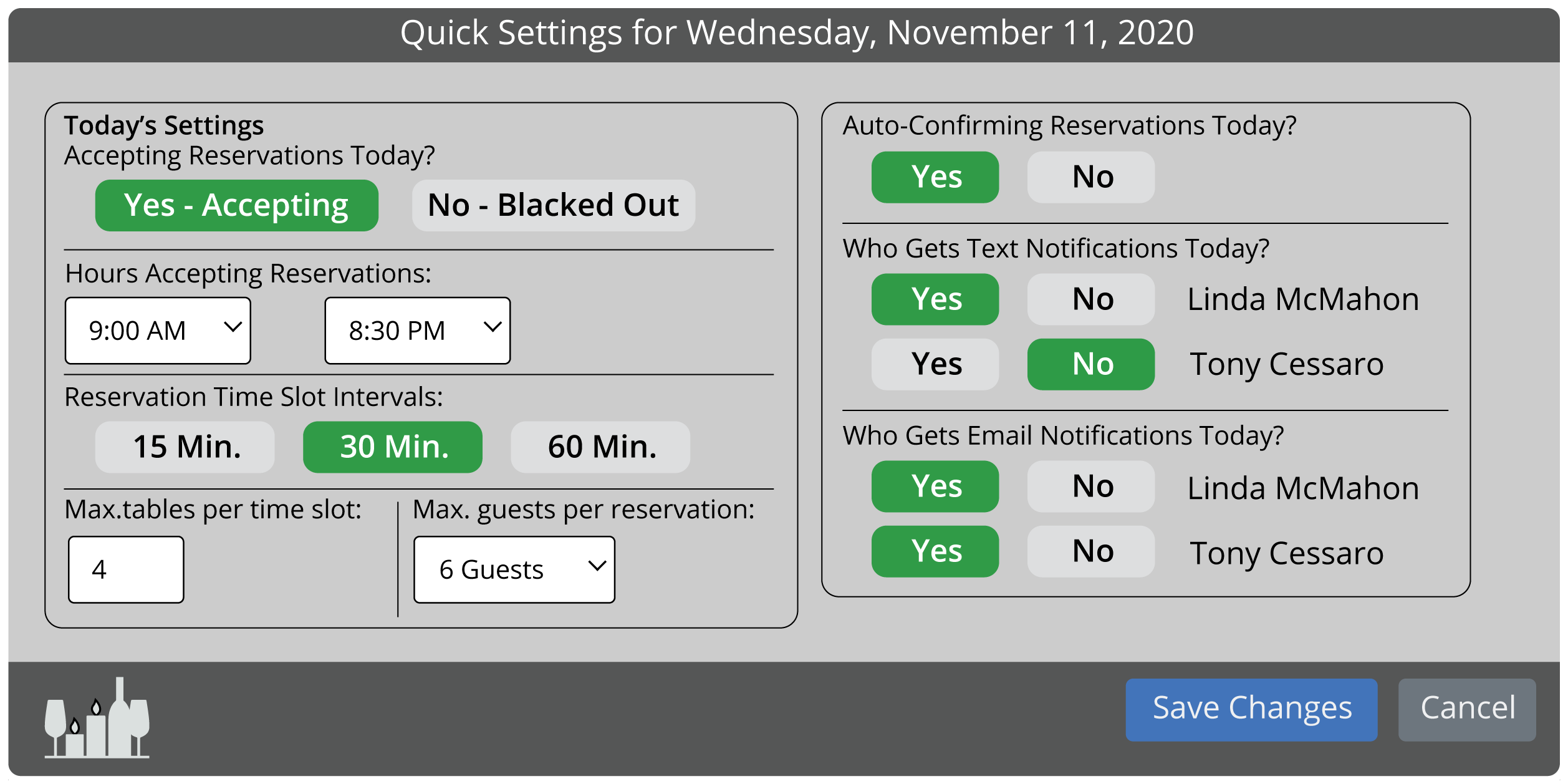This screenshot has width=1568, height=784.
Task: Click Yes for Linda McMahon email notifications
Action: (935, 486)
